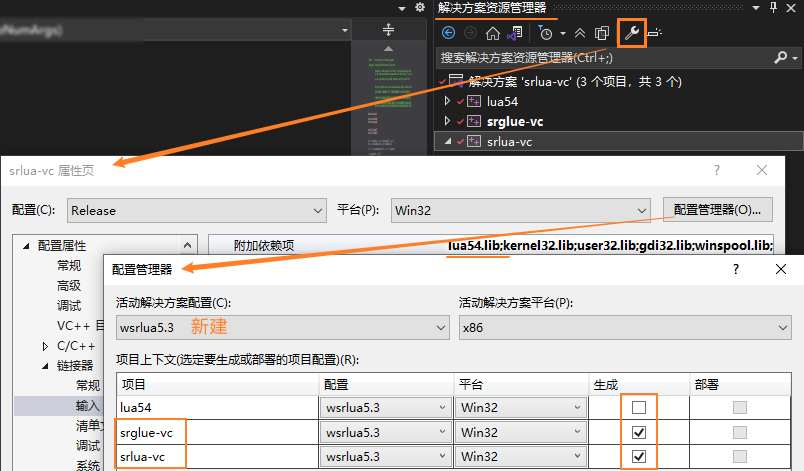Click the search magnifier icon

click(780, 57)
